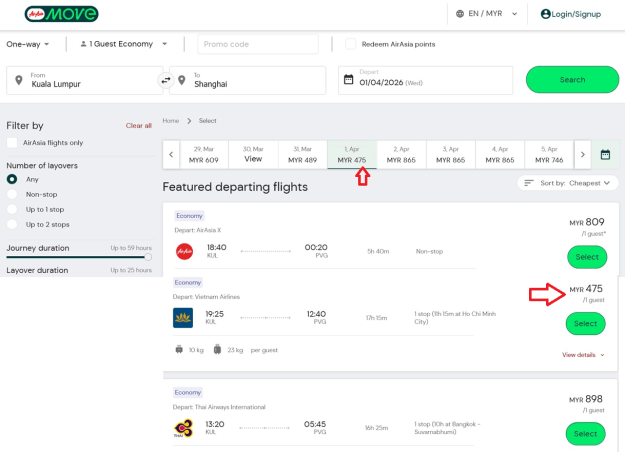This screenshot has height=452, width=625.
Task: Open Sort by Cheapest dropdown
Action: coord(568,183)
